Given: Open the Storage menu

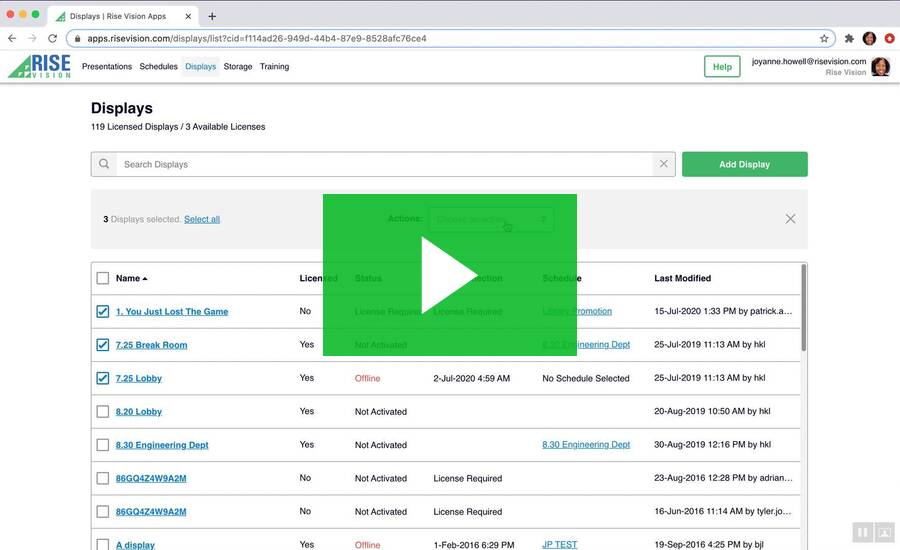Looking at the screenshot, I should [x=238, y=67].
